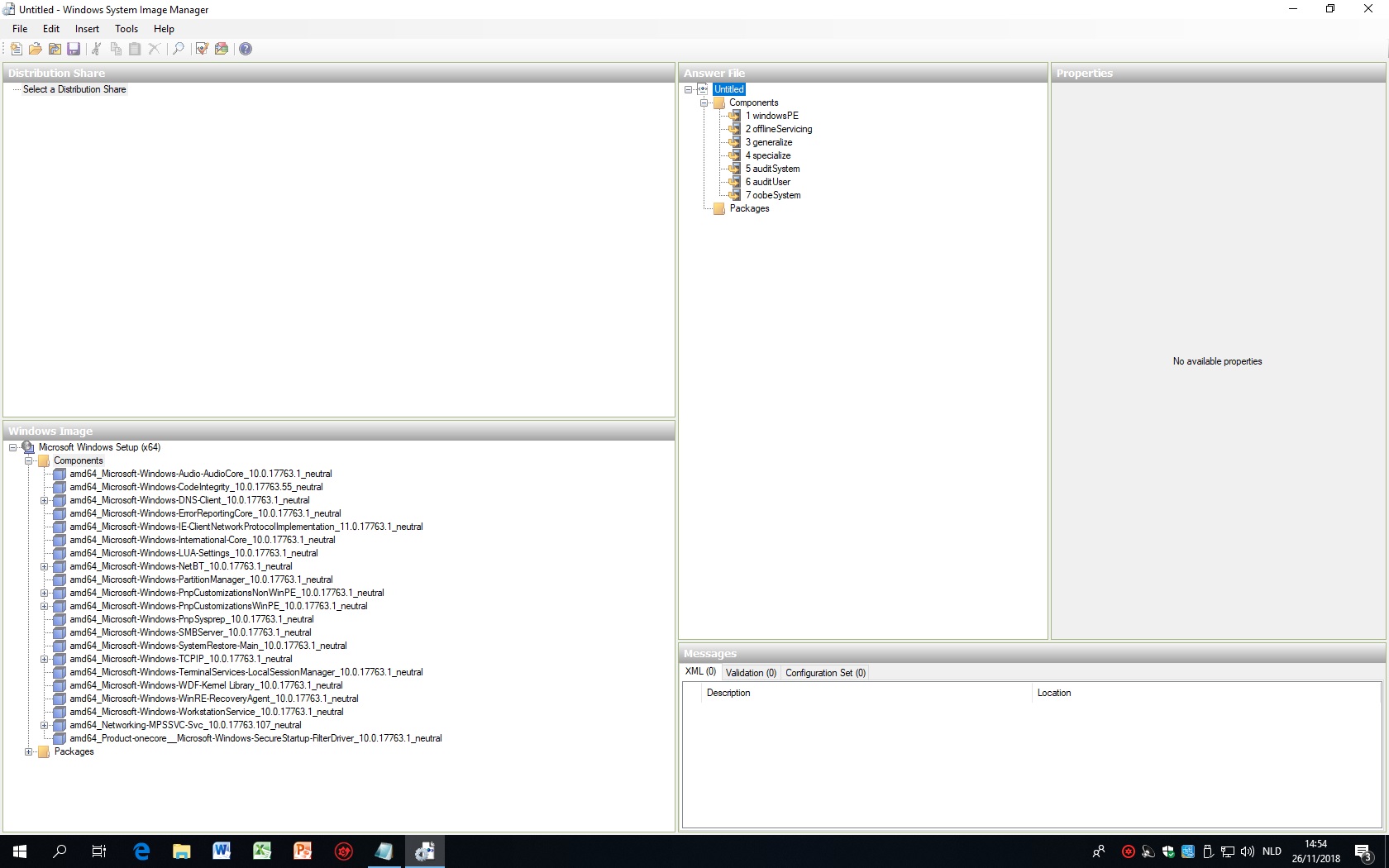The image size is (1389, 868).
Task: Switch to the XML (0) messages tab
Action: click(x=700, y=672)
